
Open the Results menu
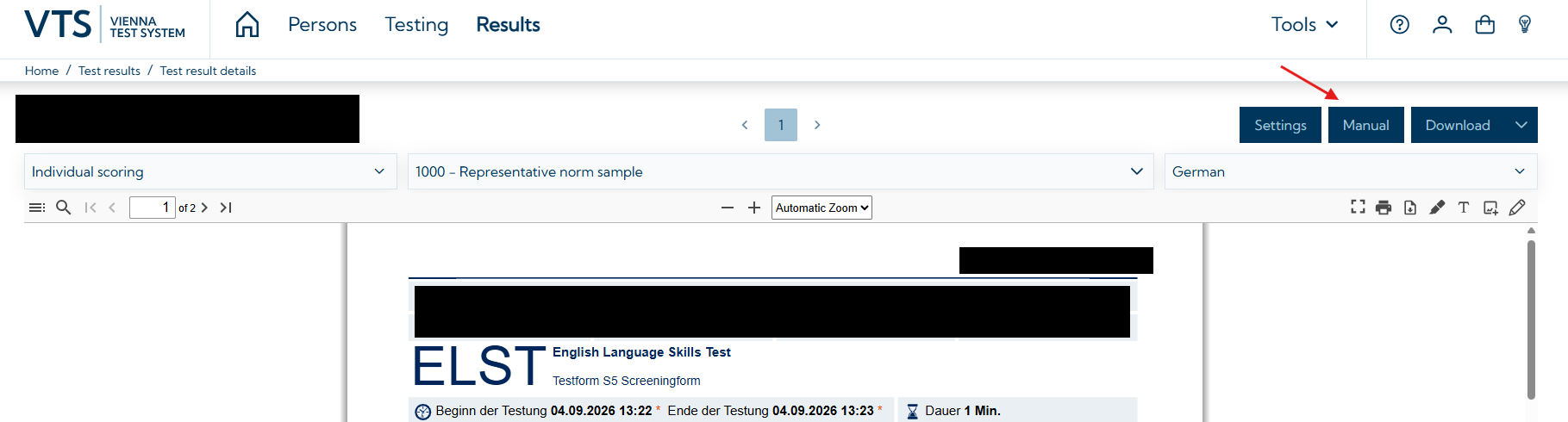coord(508,25)
